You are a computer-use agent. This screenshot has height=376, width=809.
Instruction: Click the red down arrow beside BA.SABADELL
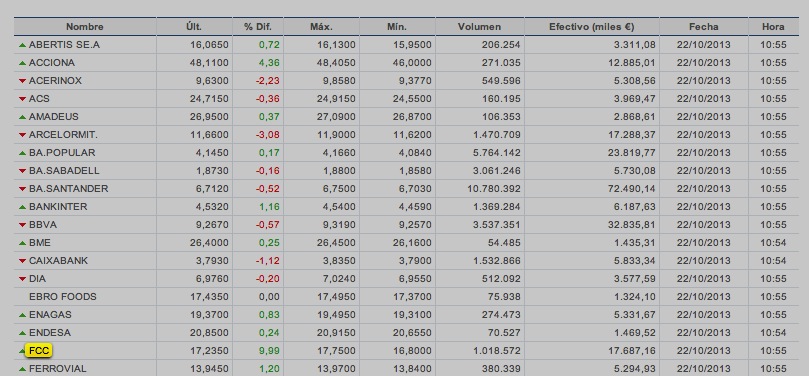22,171
